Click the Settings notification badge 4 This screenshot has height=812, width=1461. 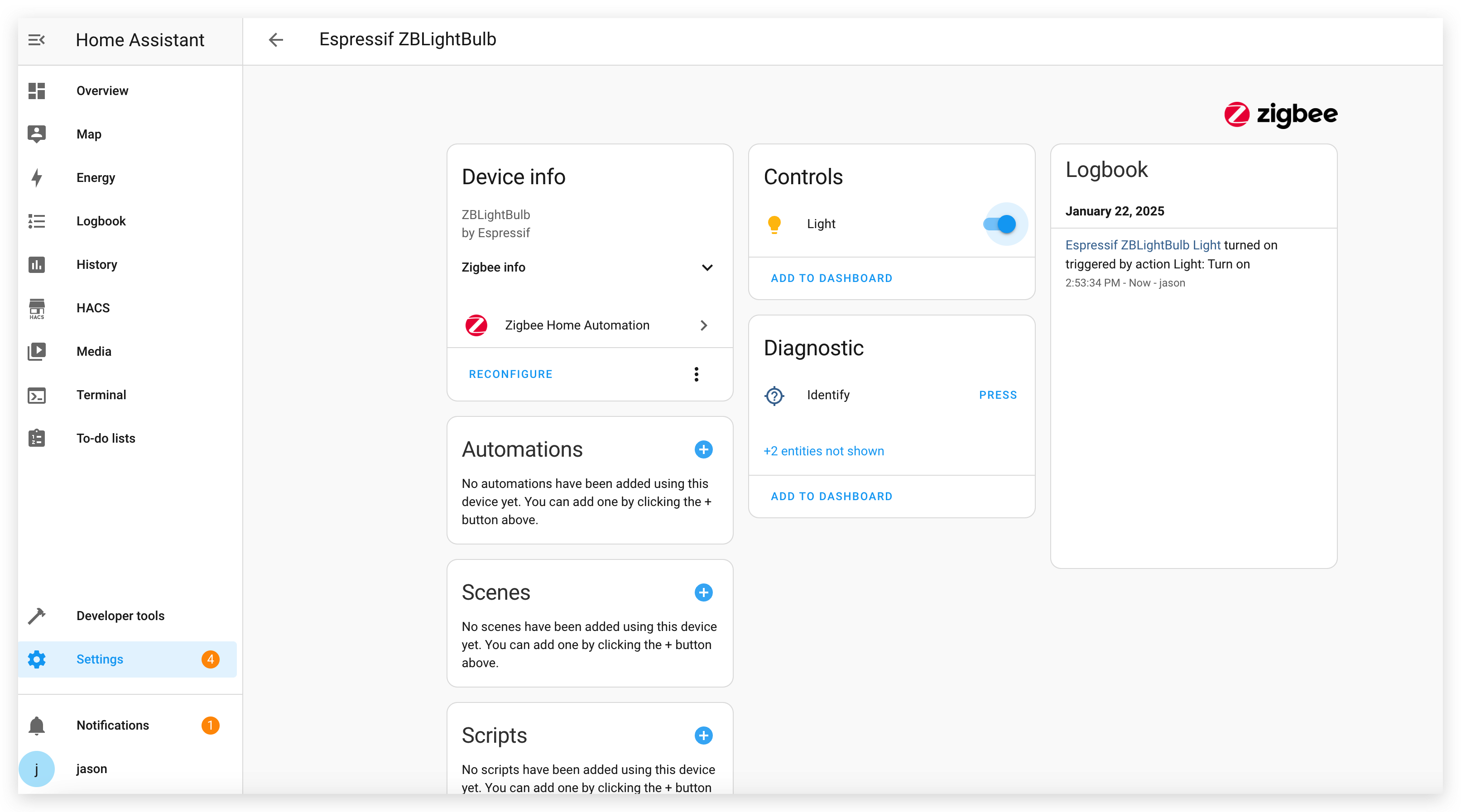click(211, 659)
